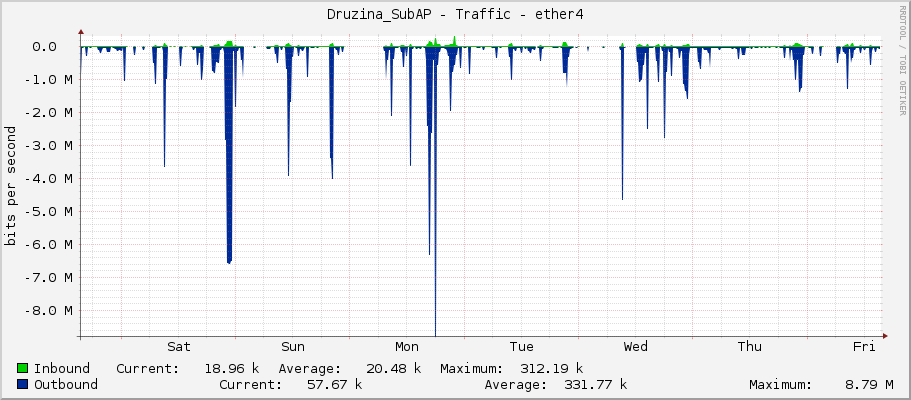
Task: Click the 'Sat' day label on x-axis
Action: coord(179,347)
